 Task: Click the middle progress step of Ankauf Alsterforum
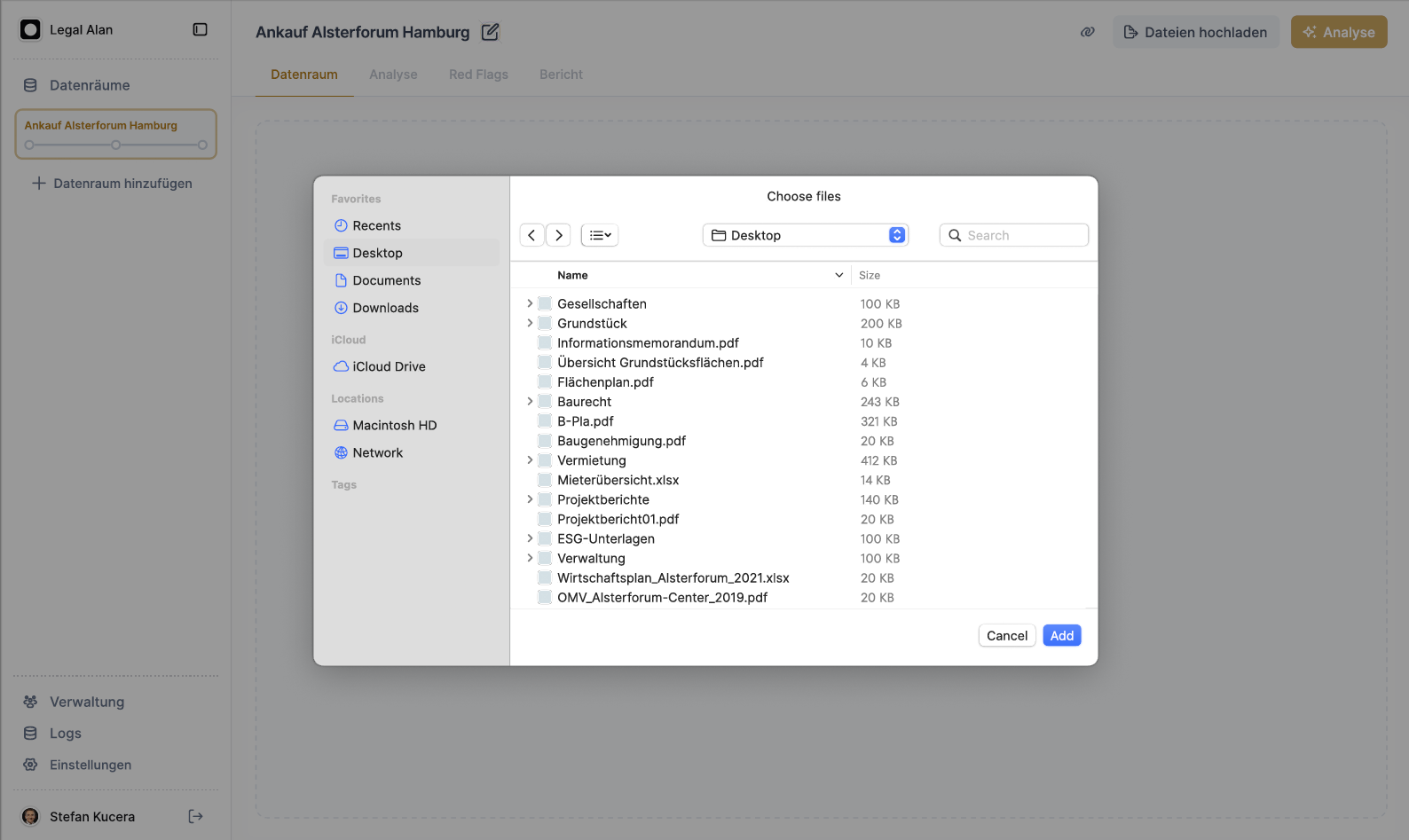[x=116, y=145]
